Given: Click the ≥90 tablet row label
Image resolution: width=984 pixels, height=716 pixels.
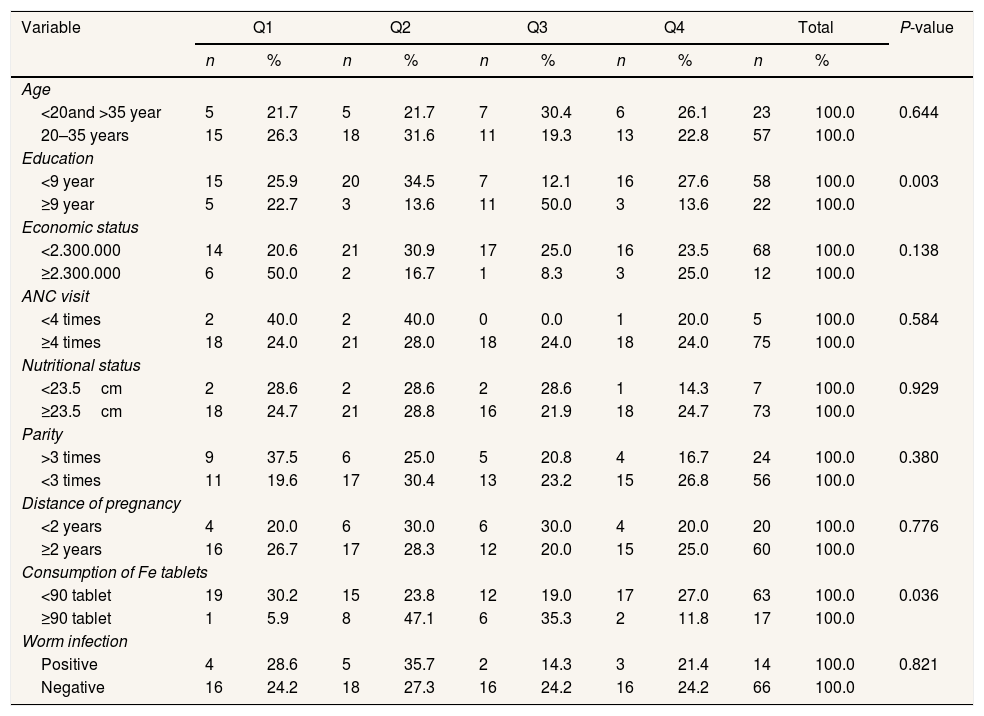Looking at the screenshot, I should (76, 618).
